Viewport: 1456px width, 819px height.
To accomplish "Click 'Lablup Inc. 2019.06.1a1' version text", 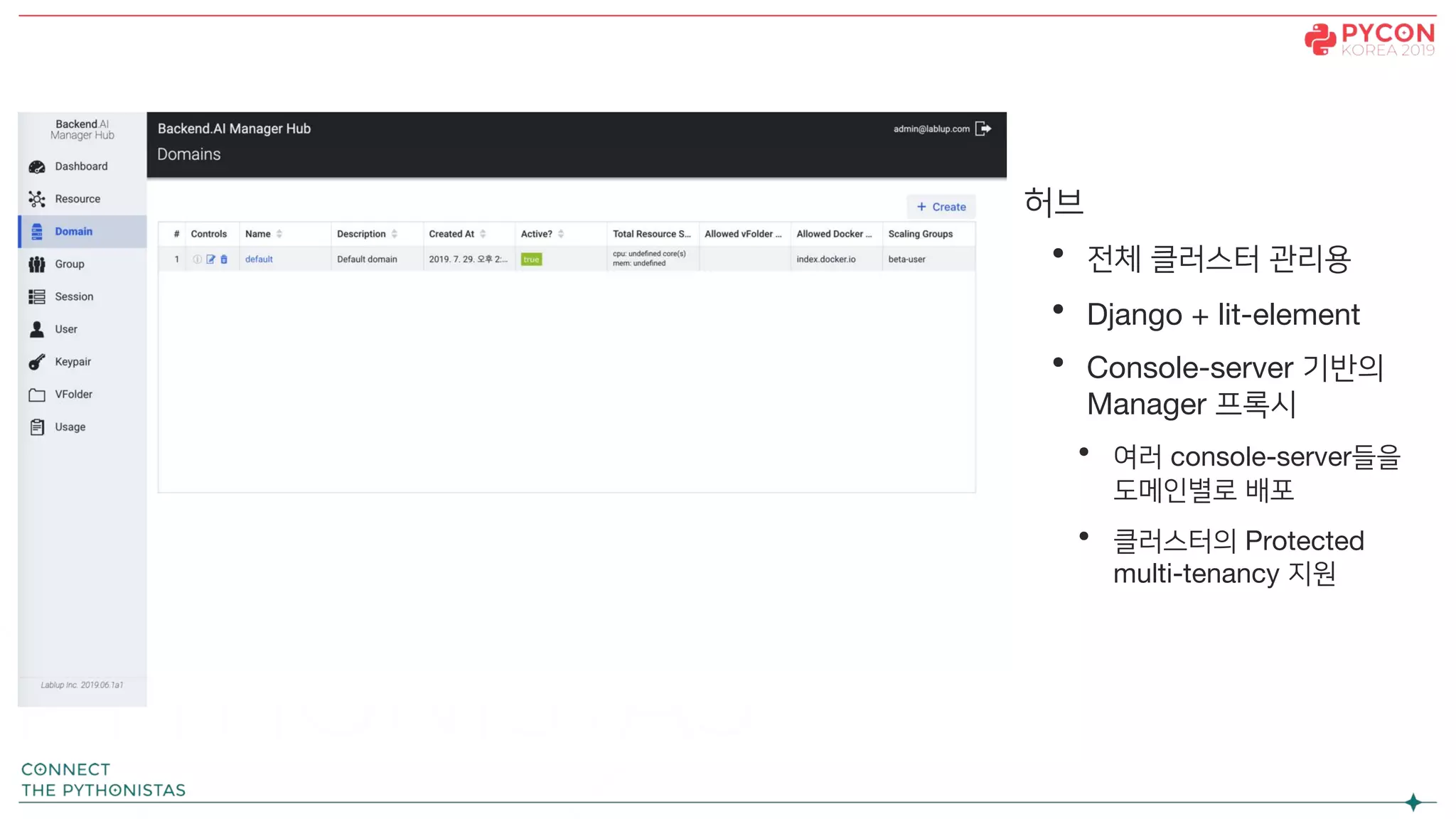I will coord(82,685).
